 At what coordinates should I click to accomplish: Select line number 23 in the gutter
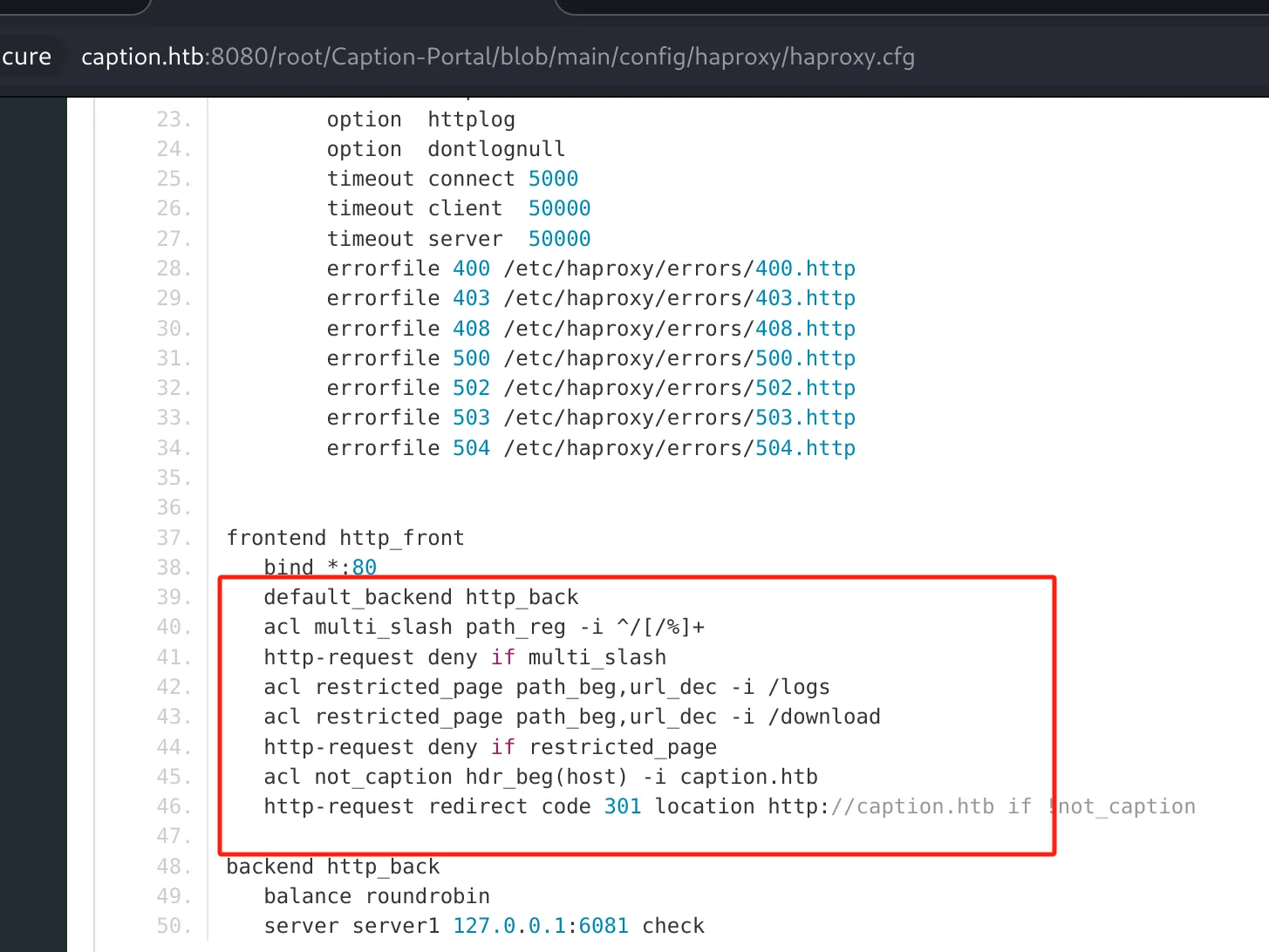(x=174, y=119)
